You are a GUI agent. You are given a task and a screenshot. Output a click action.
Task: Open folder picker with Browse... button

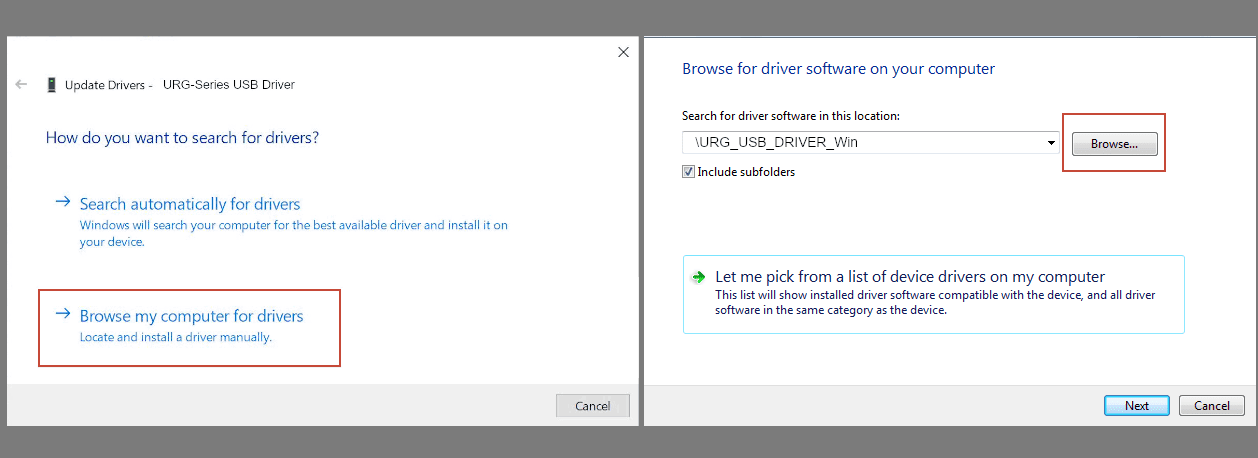coord(1114,144)
